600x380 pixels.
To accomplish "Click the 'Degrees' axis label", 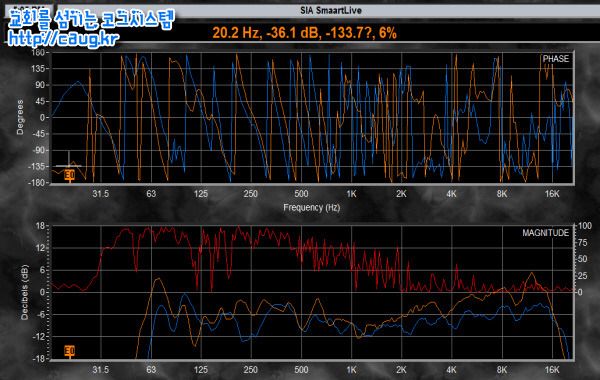I will 20,117.
